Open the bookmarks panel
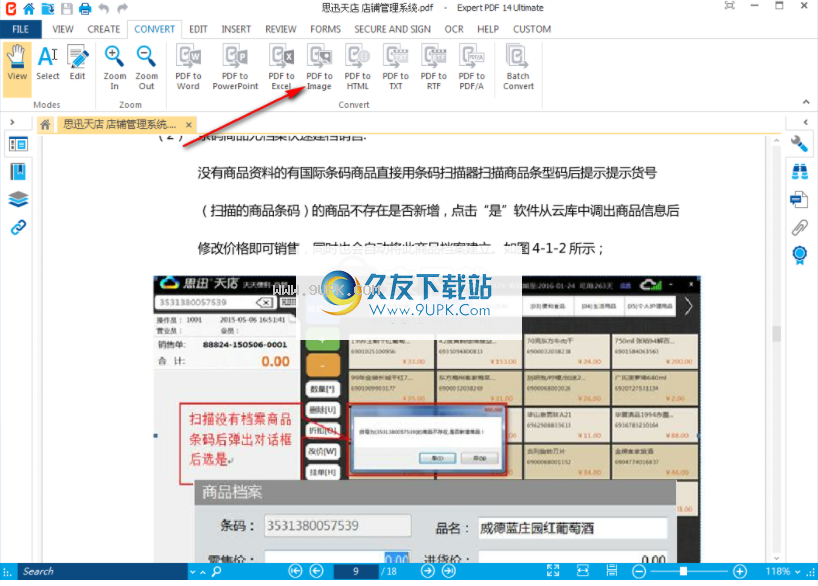 point(18,172)
